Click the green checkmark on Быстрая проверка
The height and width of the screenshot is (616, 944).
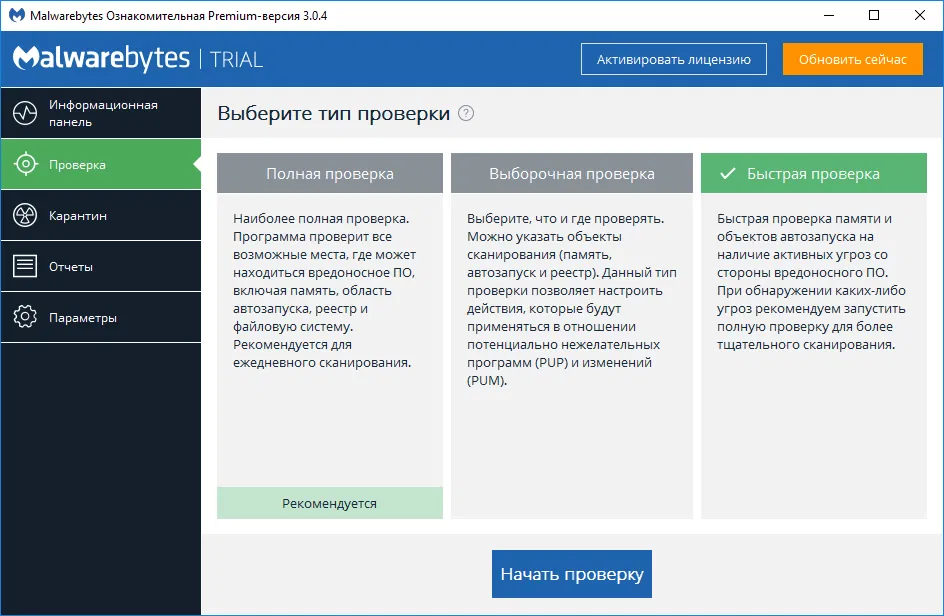tap(725, 173)
